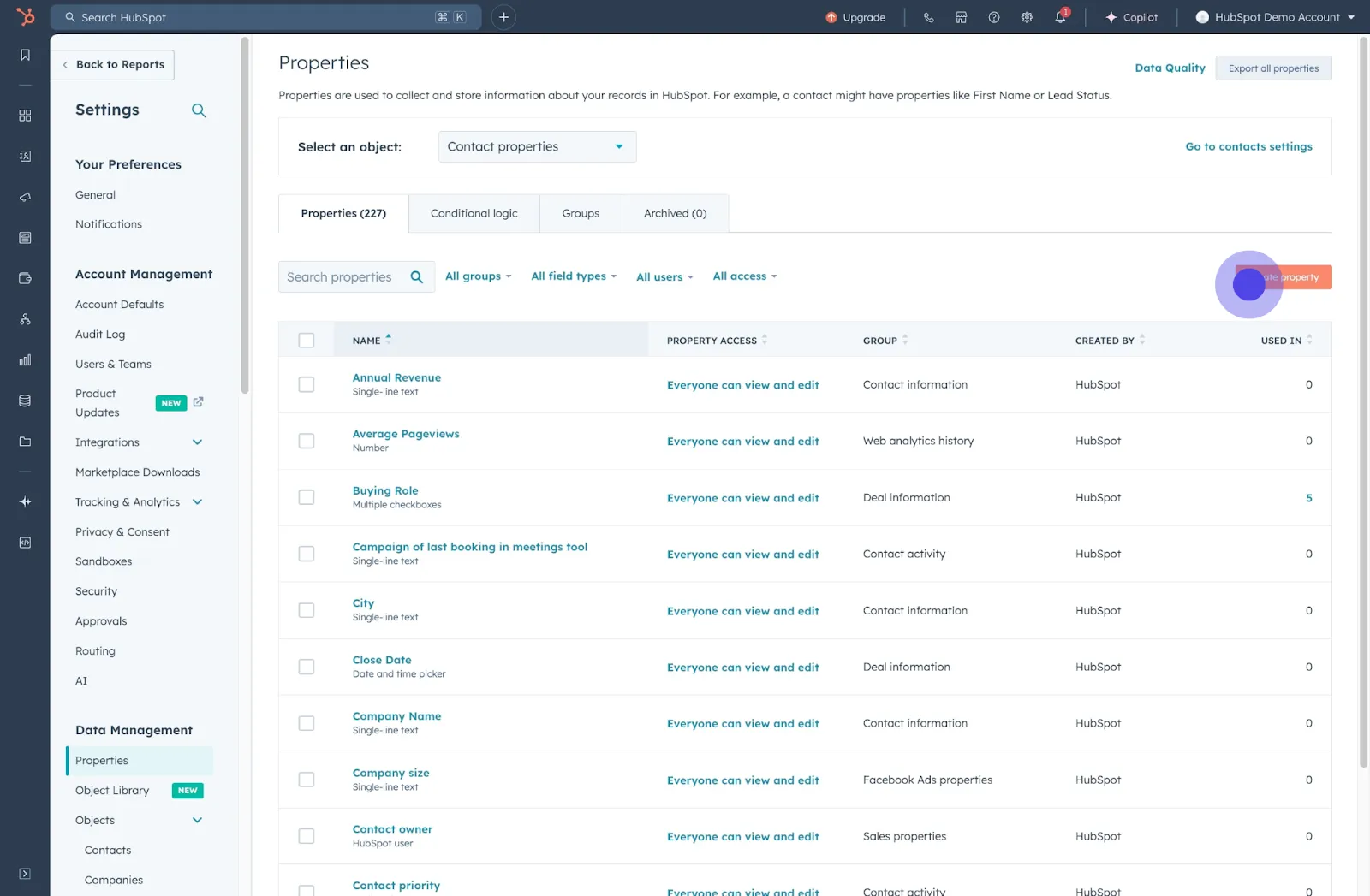This screenshot has width=1370, height=896.
Task: Open Users & Teams settings page
Action: pos(113,365)
